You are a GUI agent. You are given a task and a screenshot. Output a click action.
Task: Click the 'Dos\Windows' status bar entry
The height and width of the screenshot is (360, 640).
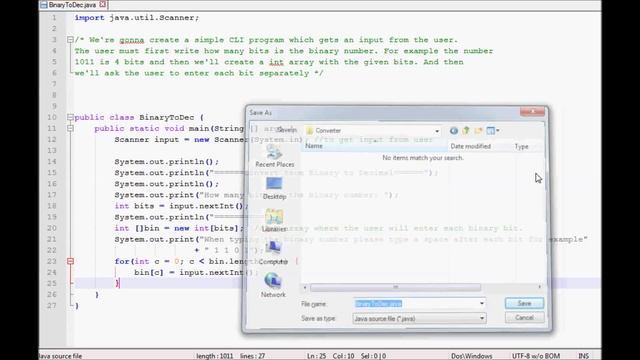coord(471,356)
